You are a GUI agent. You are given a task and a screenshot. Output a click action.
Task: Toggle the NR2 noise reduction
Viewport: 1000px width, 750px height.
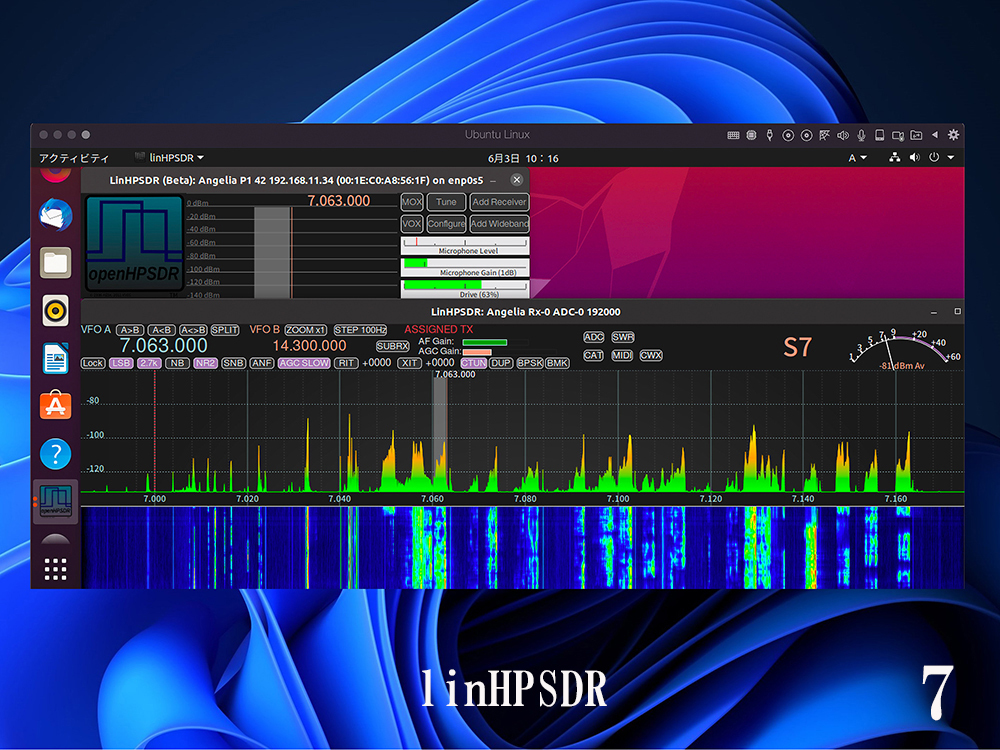[x=205, y=363]
